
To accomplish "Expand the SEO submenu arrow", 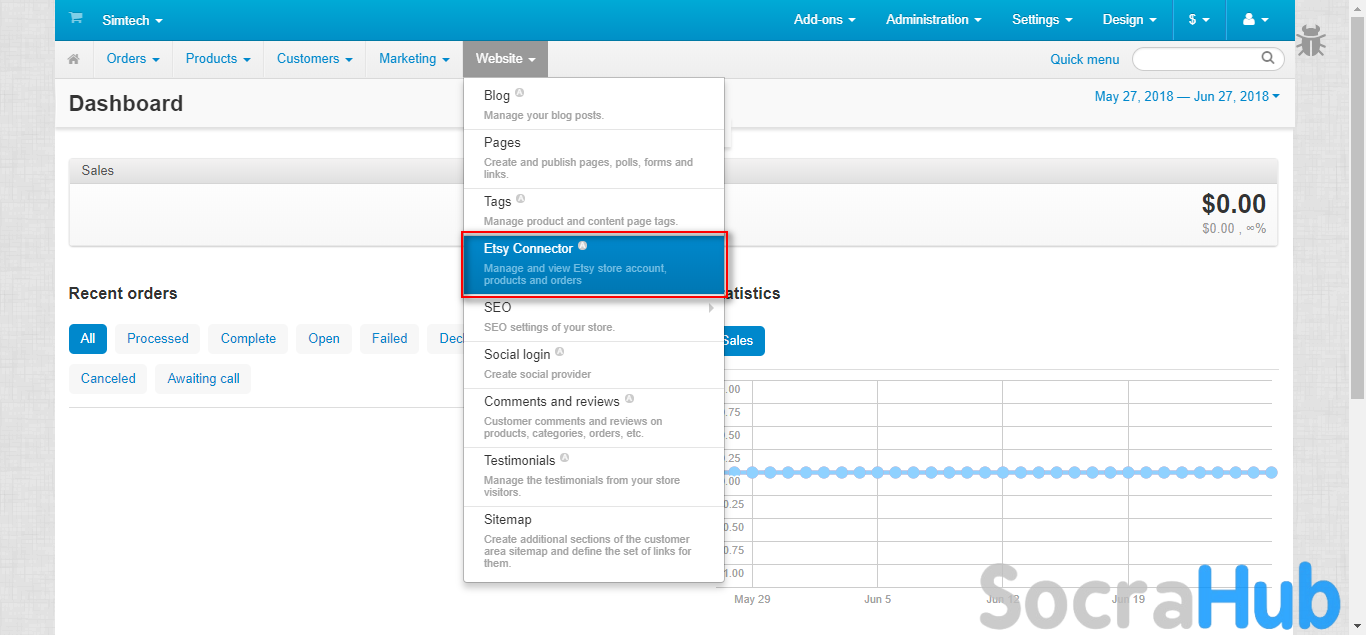I will (711, 308).
